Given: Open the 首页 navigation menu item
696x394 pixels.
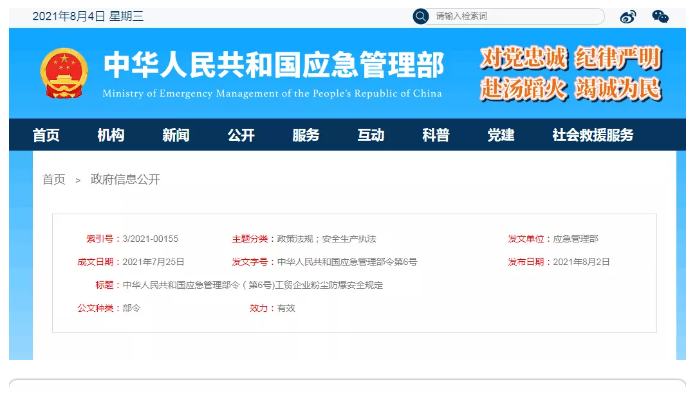Looking at the screenshot, I should pyautogui.click(x=46, y=135).
